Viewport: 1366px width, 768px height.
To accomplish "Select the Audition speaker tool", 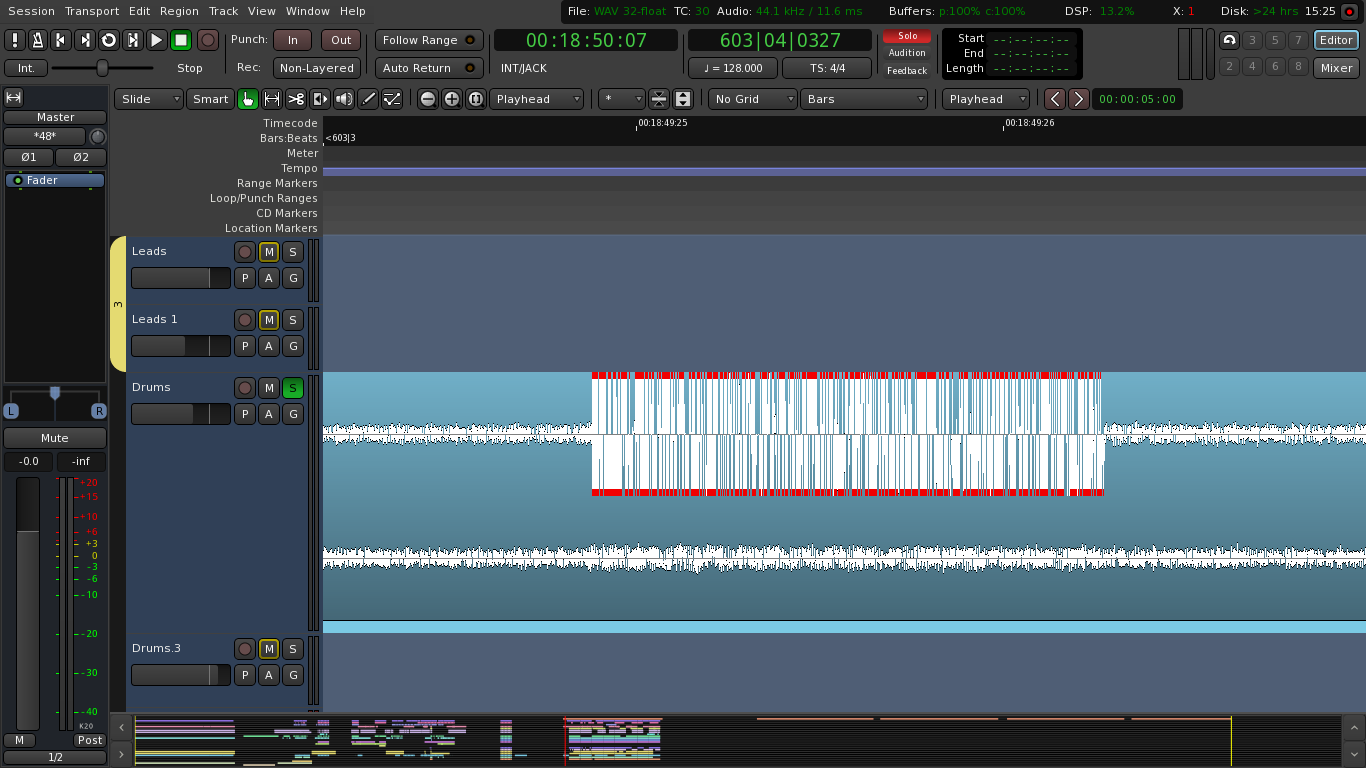I will coord(344,99).
